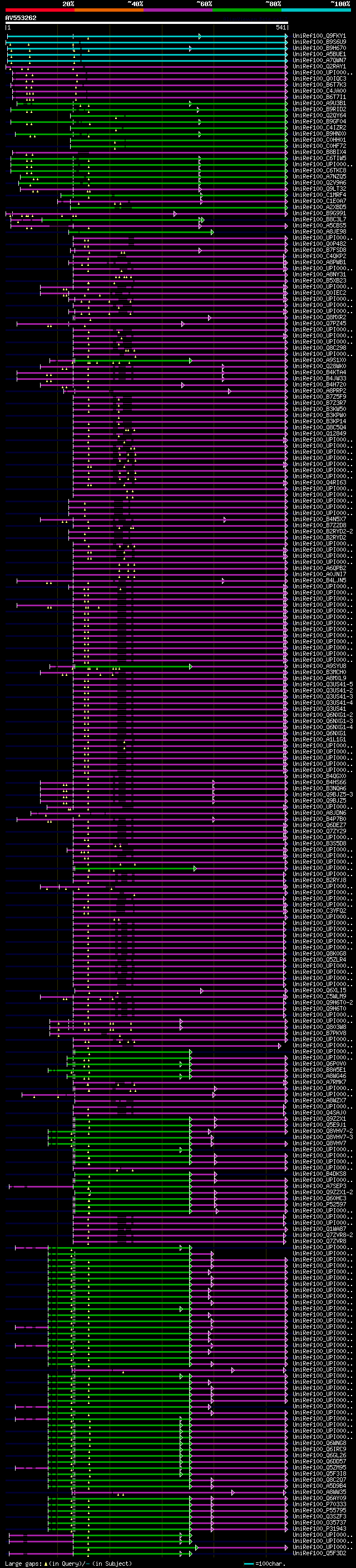Select the UniRef100_Q4RI63 label

tap(319, 483)
